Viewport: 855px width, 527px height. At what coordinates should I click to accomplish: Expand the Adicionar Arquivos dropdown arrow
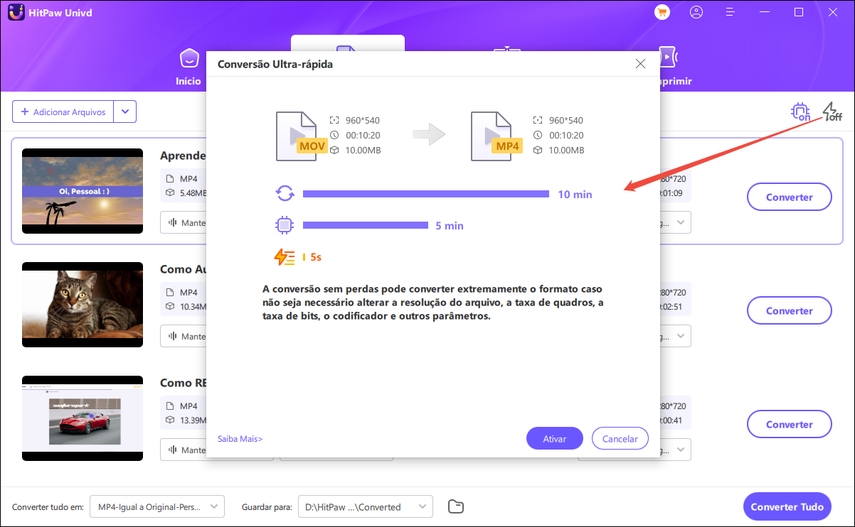pos(125,112)
